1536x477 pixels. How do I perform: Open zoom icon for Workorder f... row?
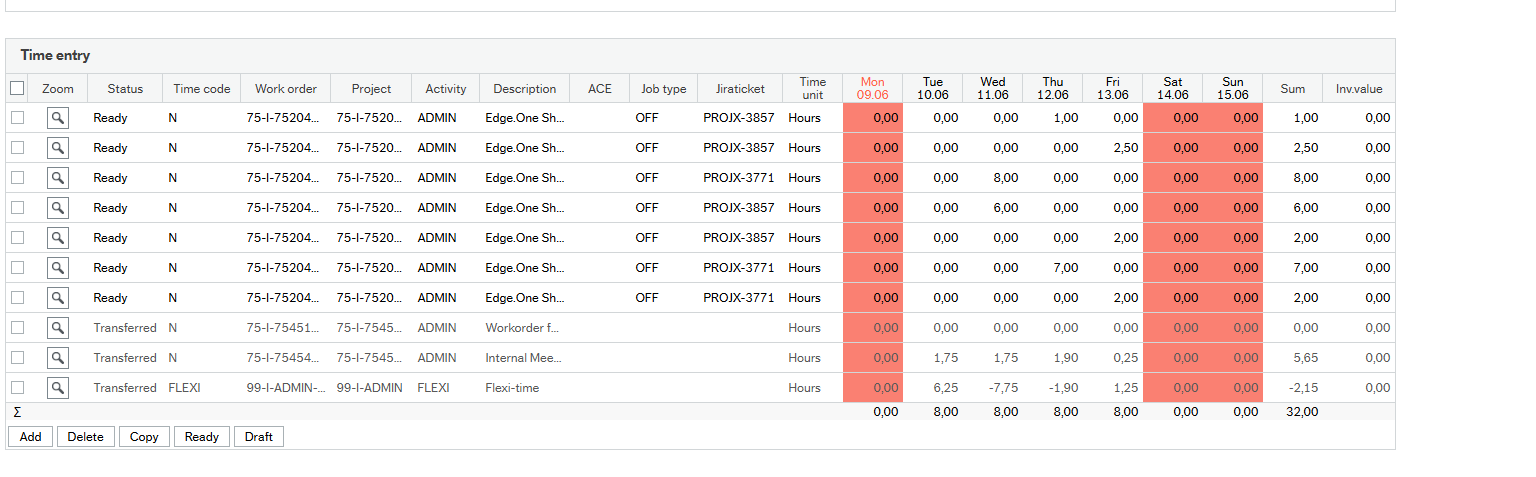click(x=58, y=328)
